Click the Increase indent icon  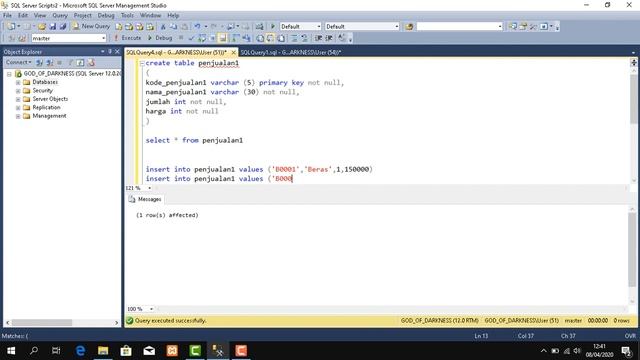(329, 38)
